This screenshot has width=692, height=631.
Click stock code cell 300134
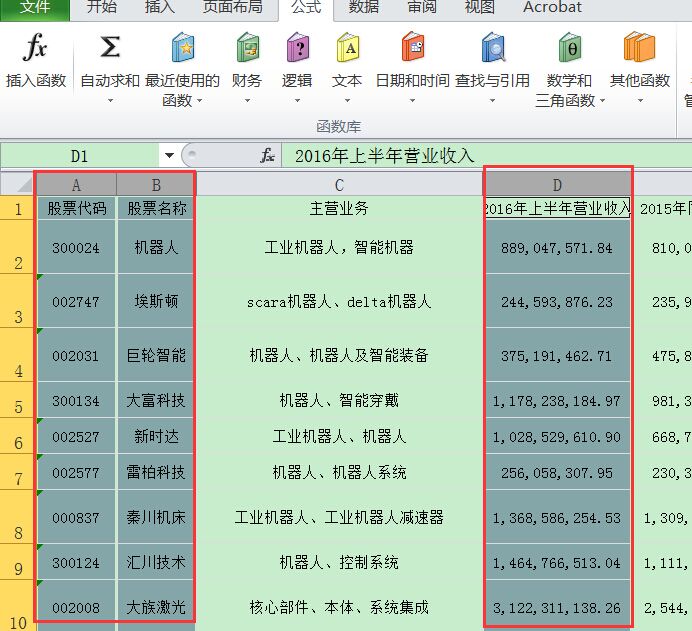(76, 400)
